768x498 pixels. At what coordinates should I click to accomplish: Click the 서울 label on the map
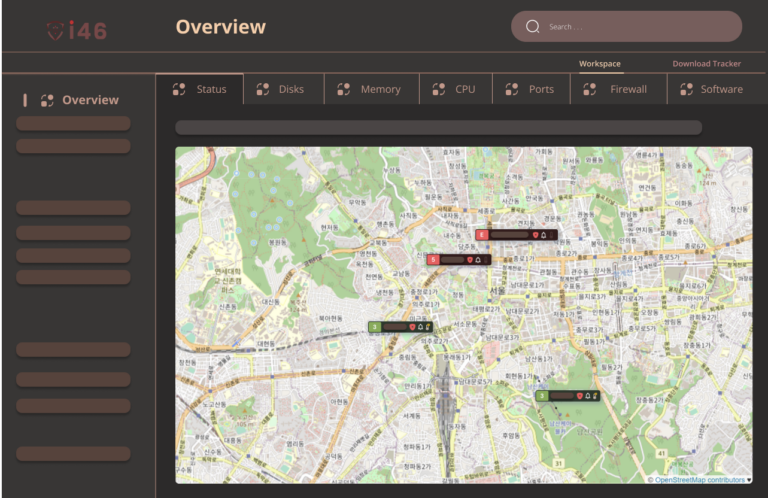[x=497, y=290]
